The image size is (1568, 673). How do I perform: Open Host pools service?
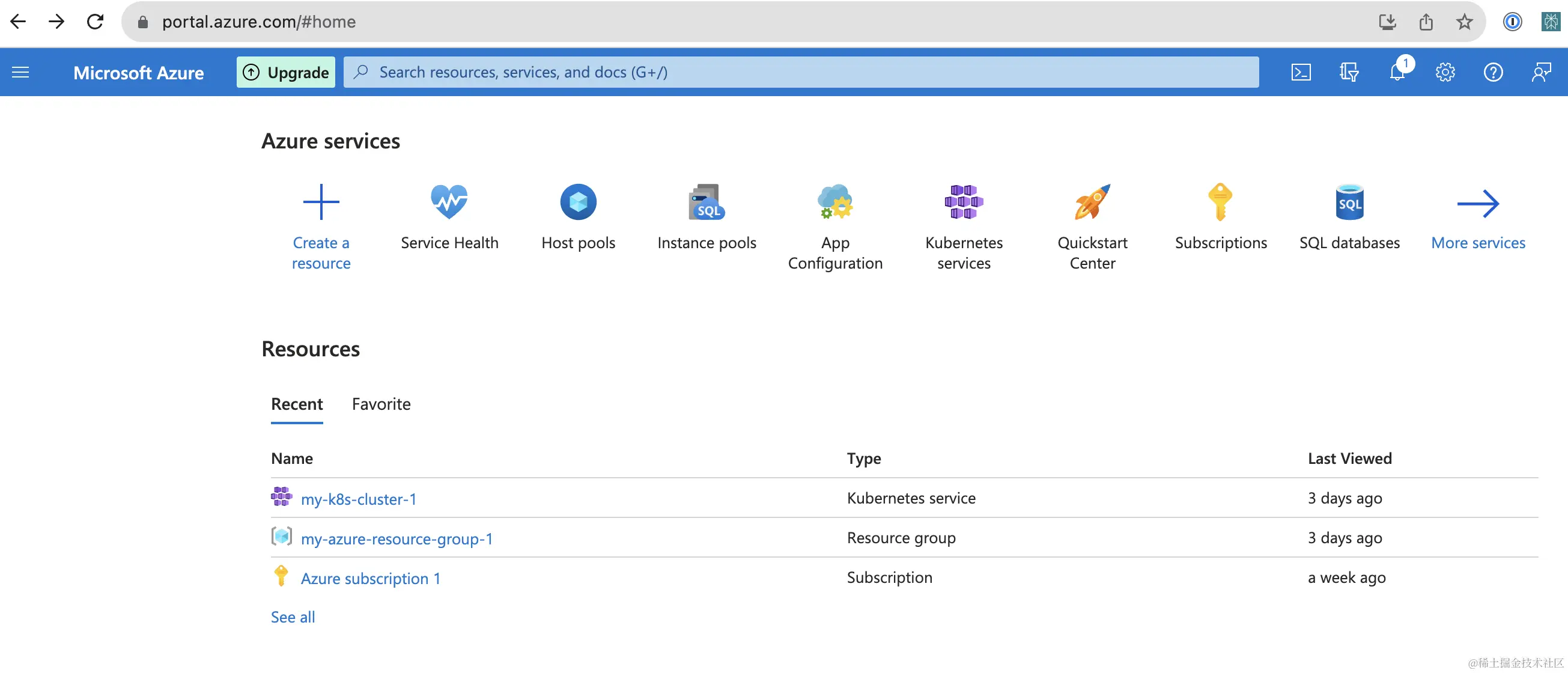(578, 203)
